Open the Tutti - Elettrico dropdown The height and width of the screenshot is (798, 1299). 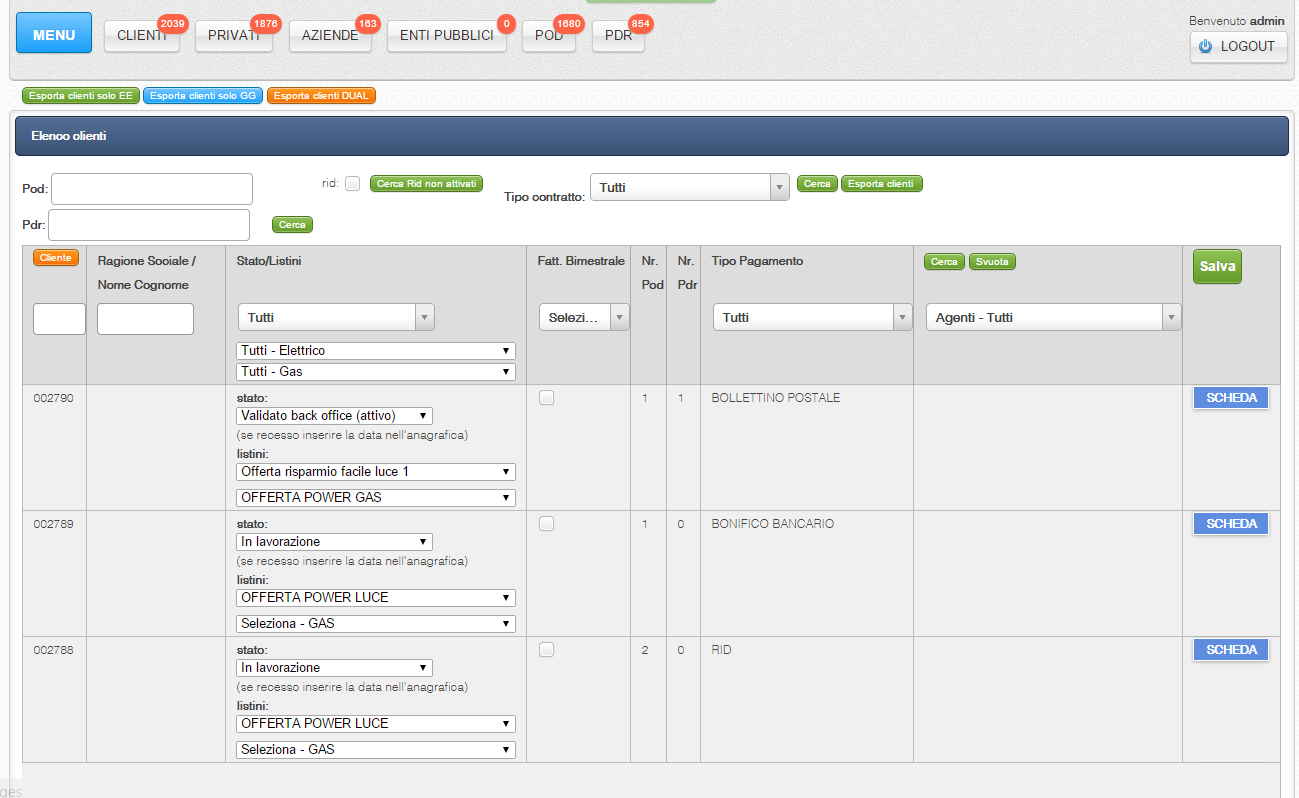(376, 351)
